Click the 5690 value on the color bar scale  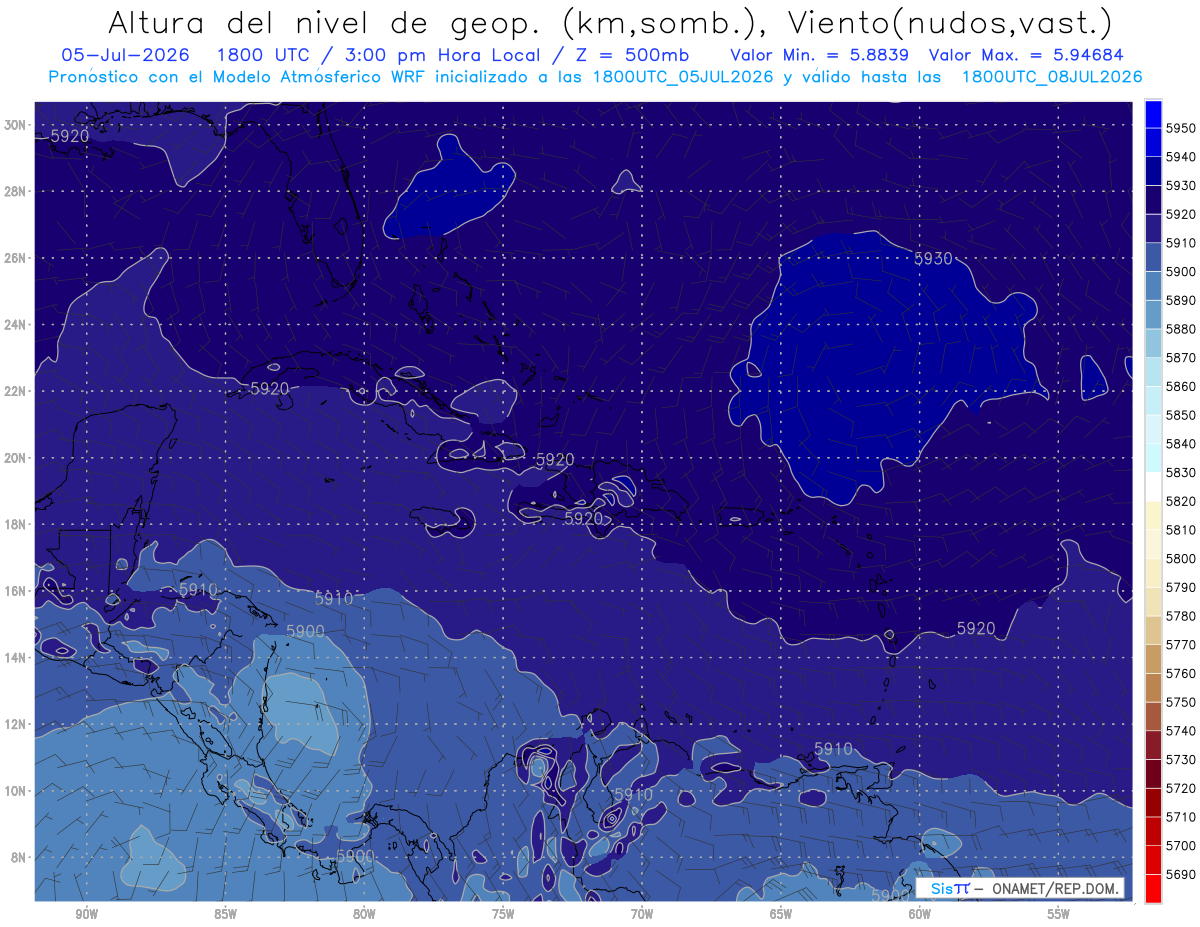pyautogui.click(x=1181, y=874)
